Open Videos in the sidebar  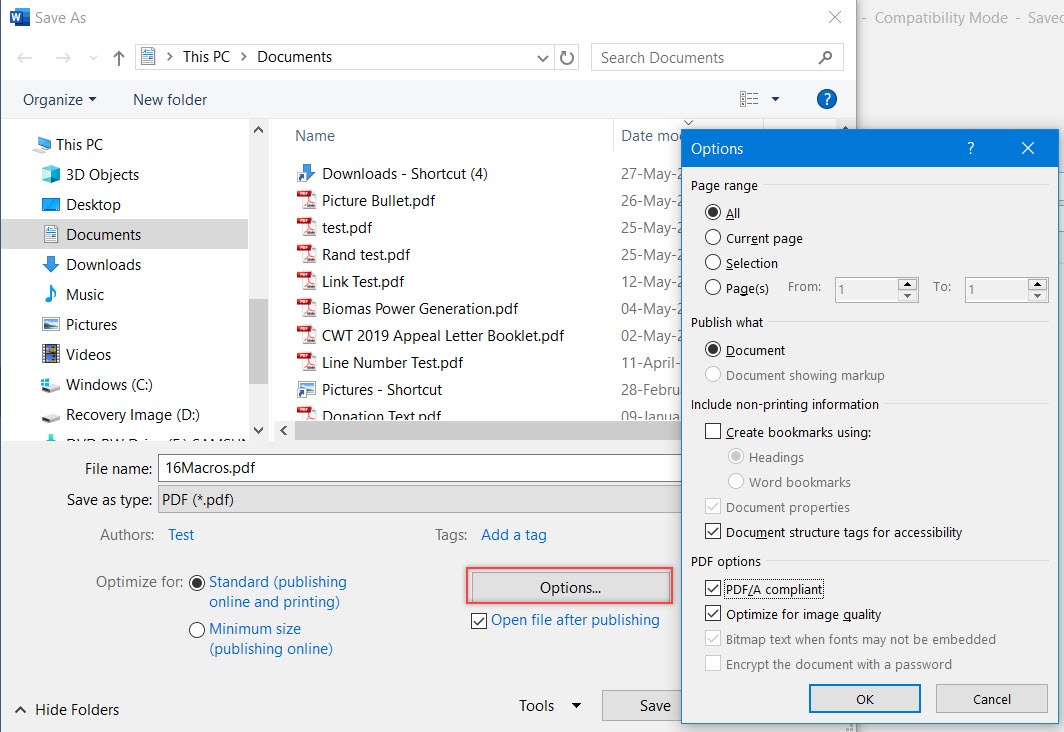pyautogui.click(x=88, y=354)
